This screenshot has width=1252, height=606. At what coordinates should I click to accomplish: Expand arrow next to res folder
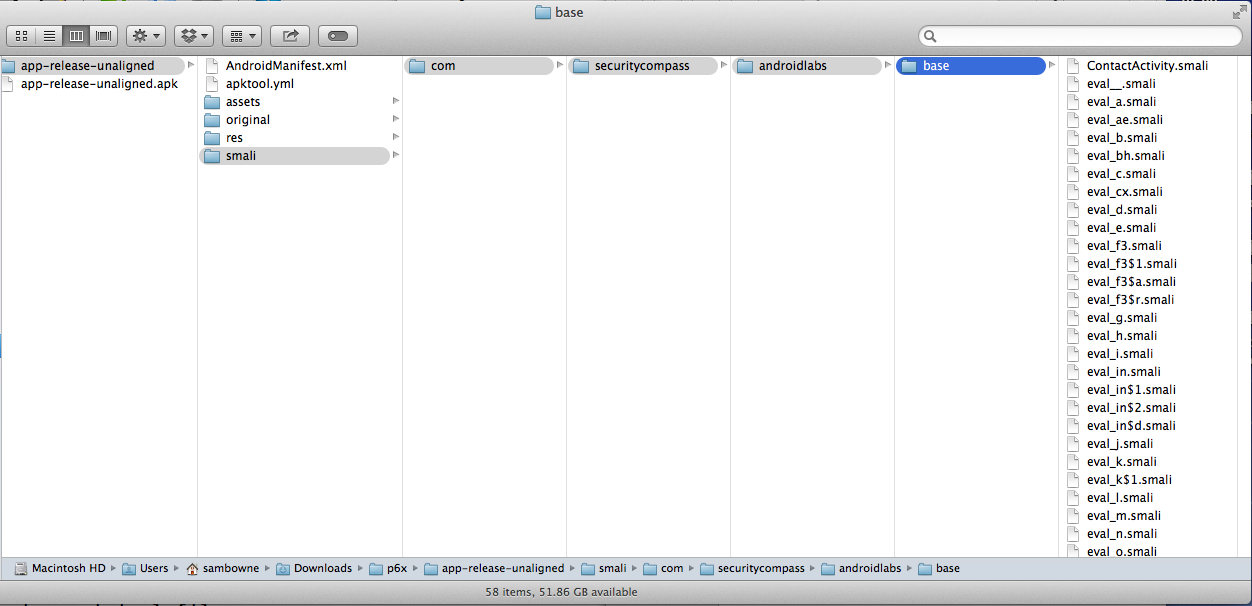pos(396,137)
